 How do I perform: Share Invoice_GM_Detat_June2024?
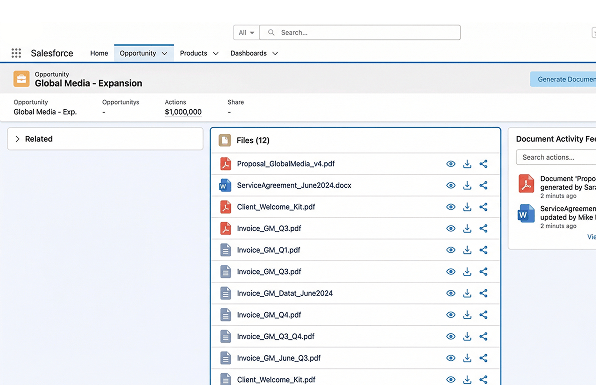tap(483, 293)
